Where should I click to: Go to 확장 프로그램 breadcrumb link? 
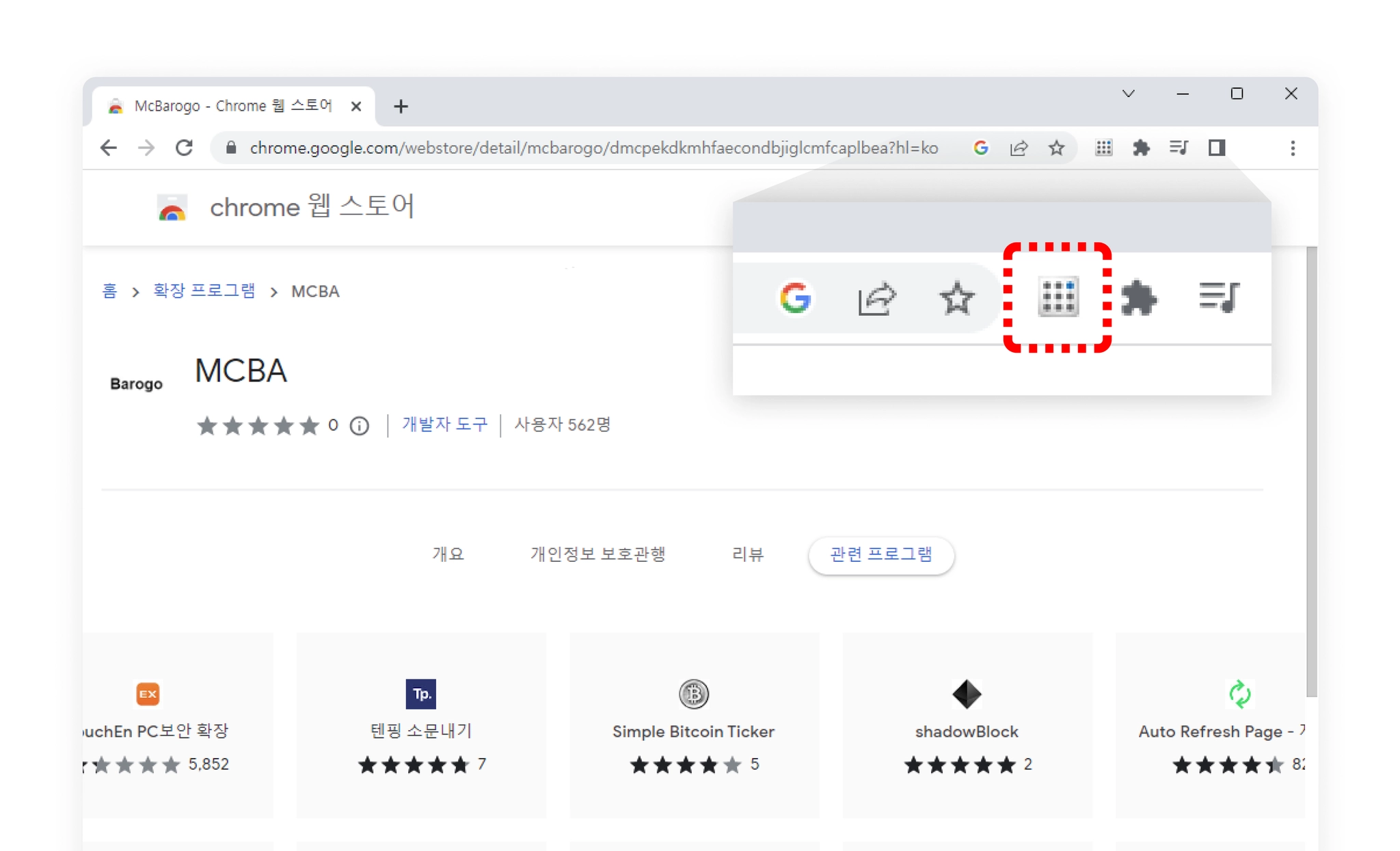click(x=204, y=291)
